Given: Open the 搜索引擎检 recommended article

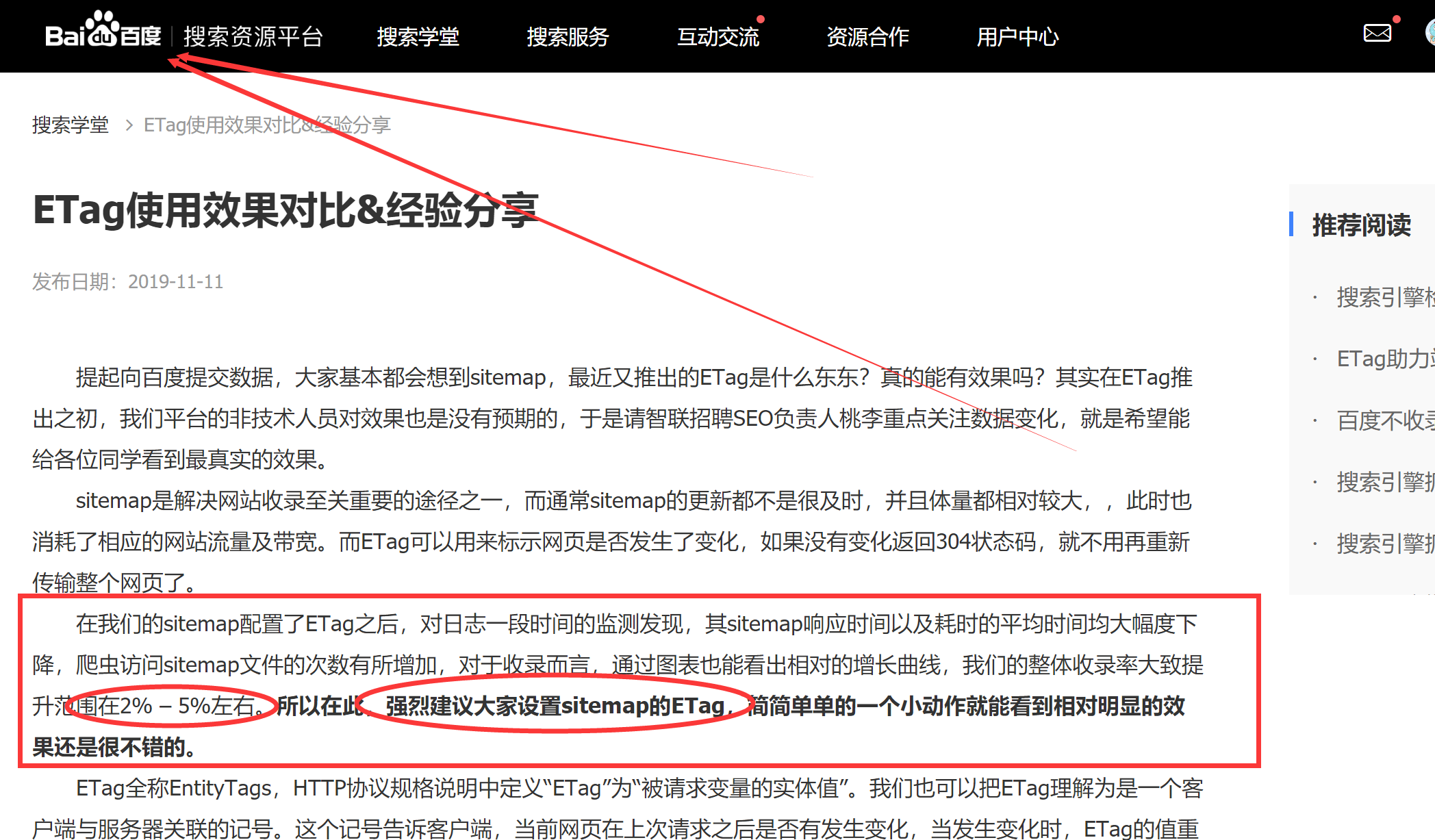Looking at the screenshot, I should 1383,298.
